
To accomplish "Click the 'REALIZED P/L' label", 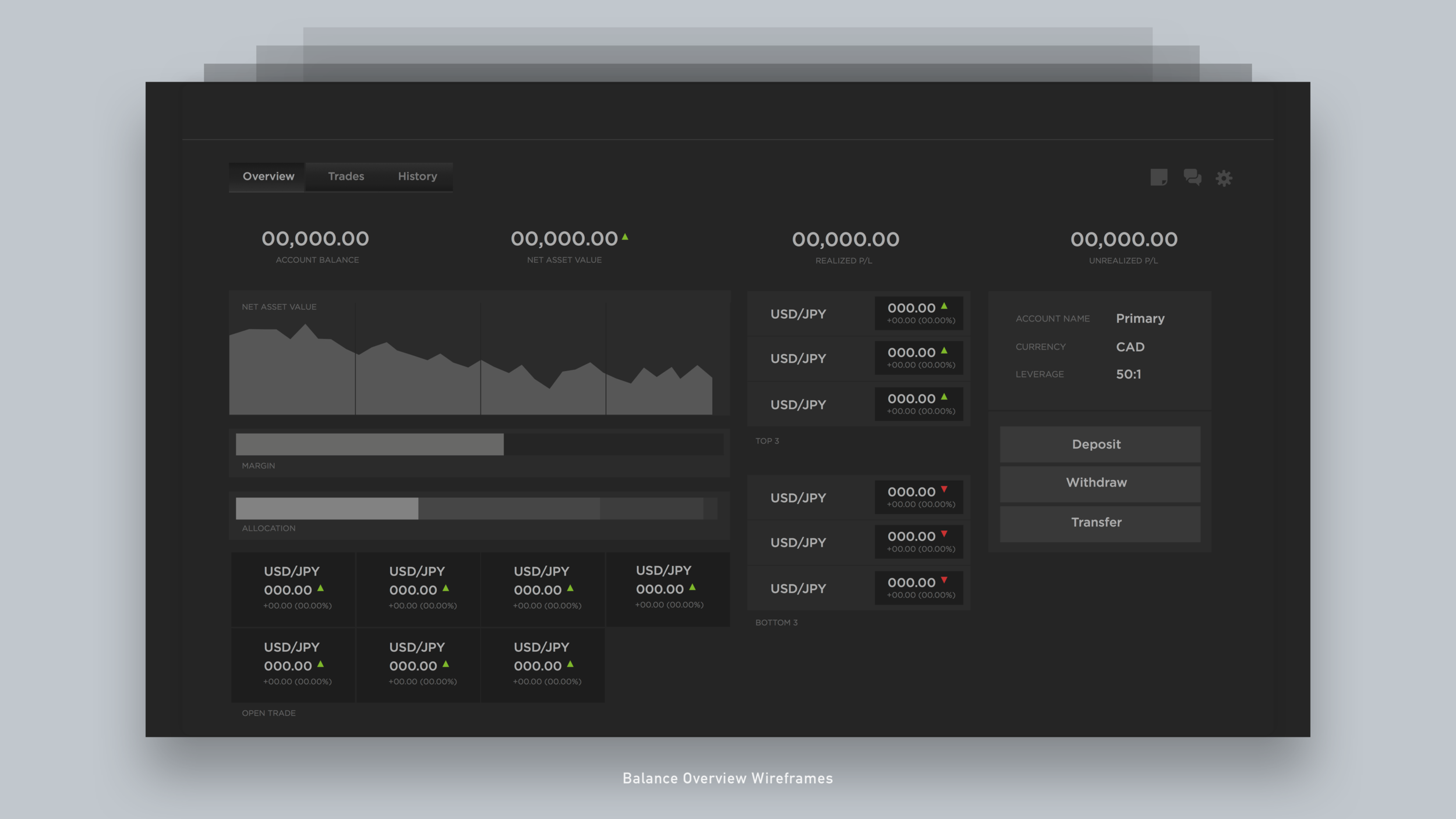I will point(844,260).
